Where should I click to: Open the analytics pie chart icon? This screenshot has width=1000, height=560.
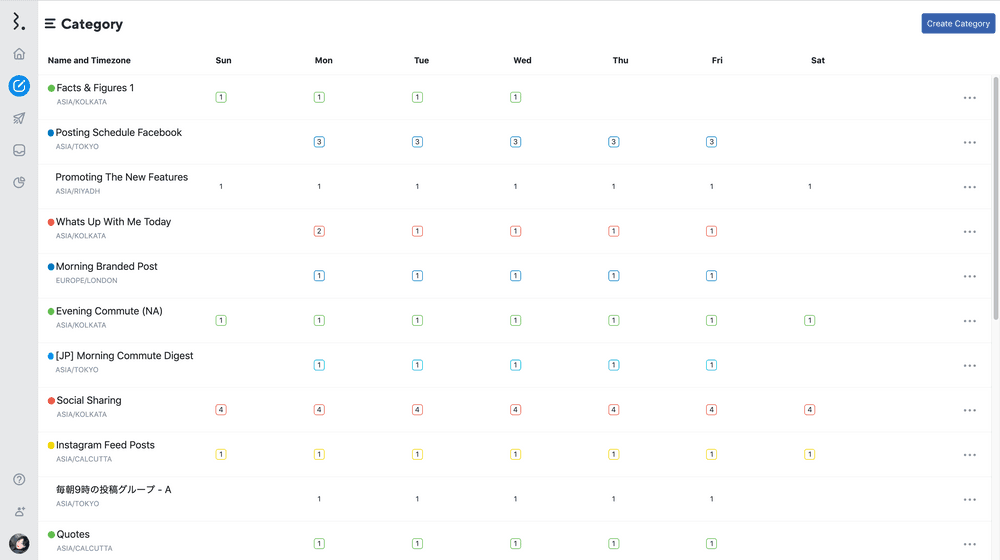[19, 182]
